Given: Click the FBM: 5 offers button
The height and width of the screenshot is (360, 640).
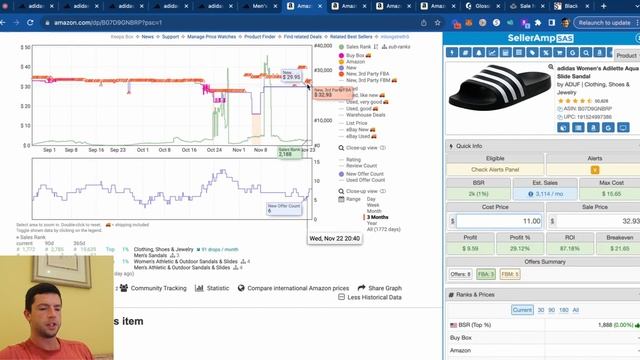Looking at the screenshot, I should pyautogui.click(x=510, y=274).
